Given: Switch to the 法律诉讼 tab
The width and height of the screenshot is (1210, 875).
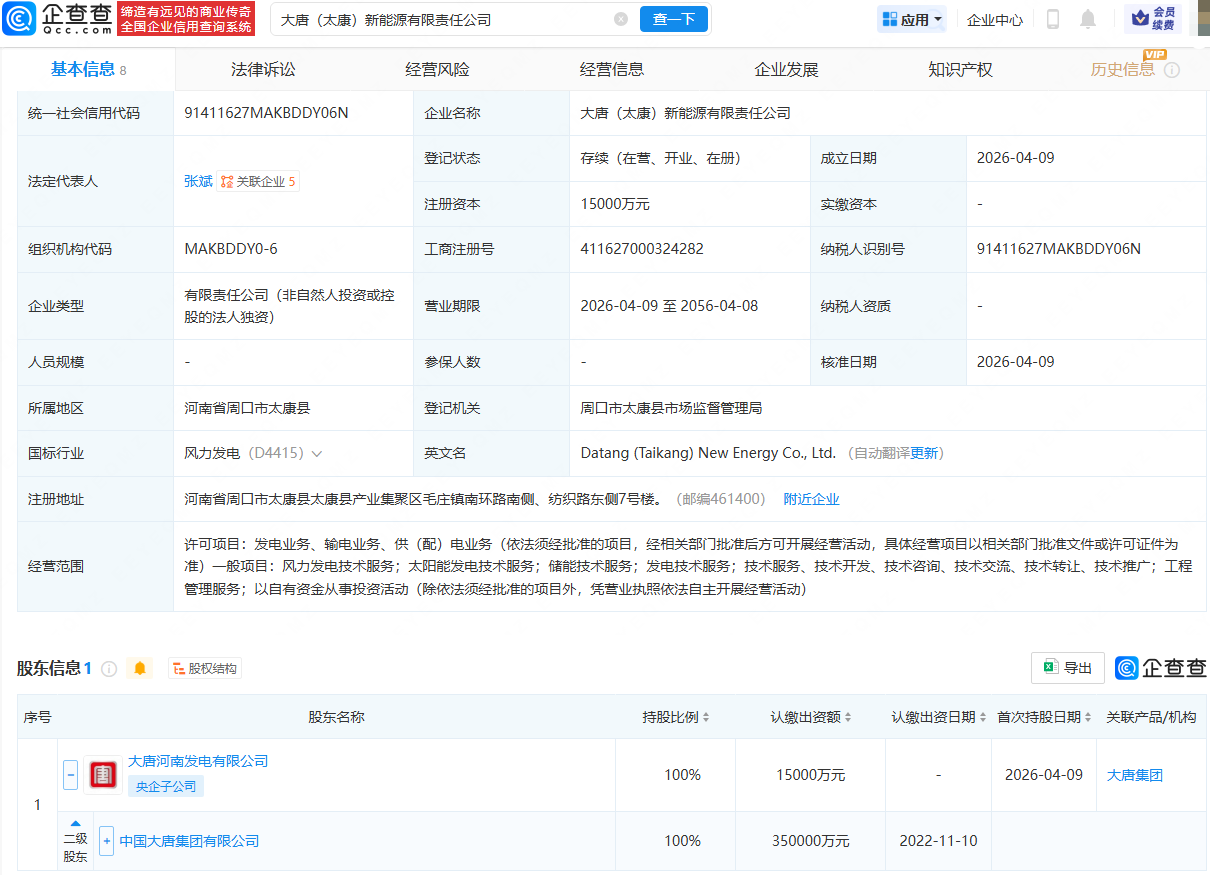Looking at the screenshot, I should click(x=263, y=69).
